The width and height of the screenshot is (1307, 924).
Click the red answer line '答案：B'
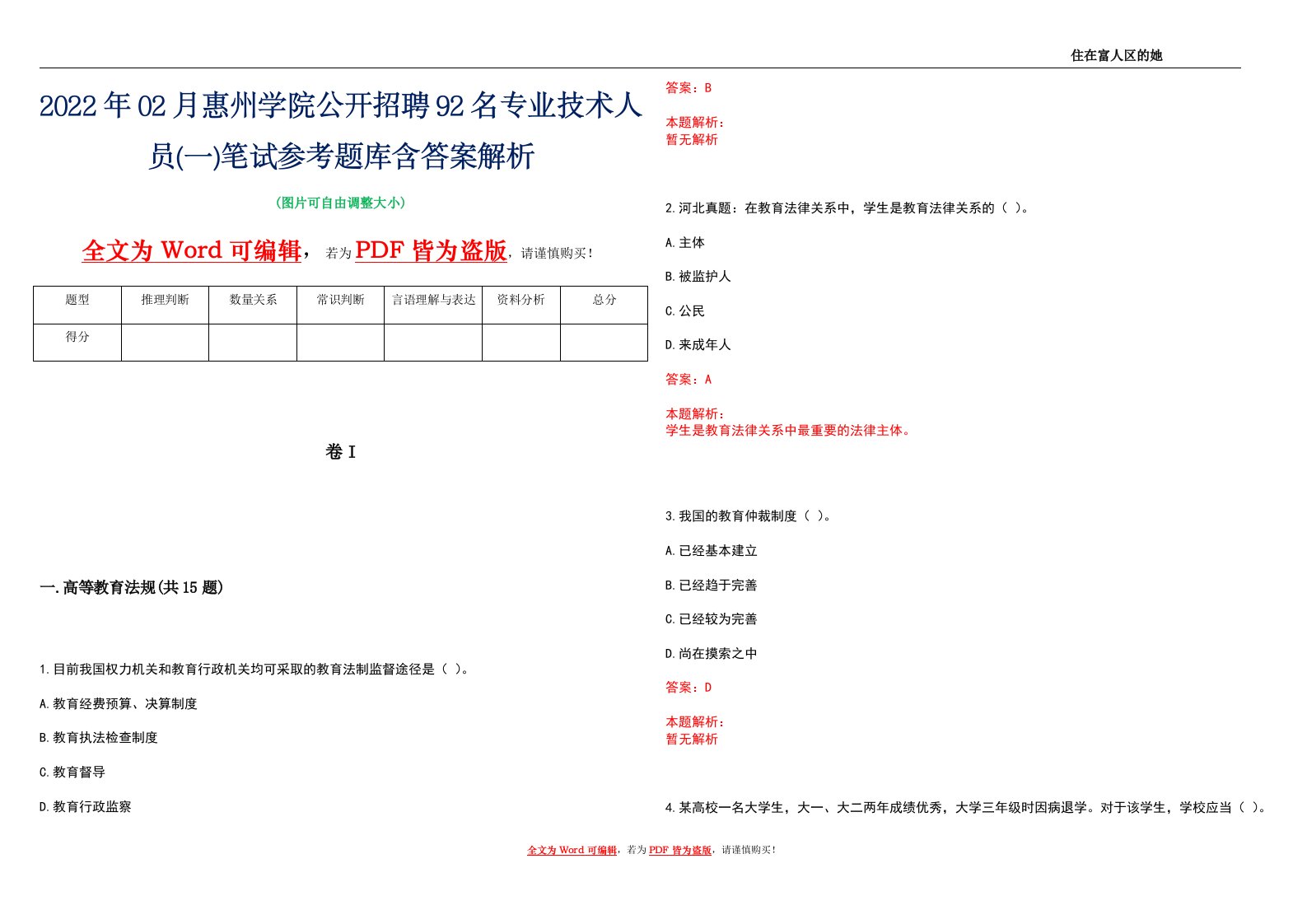tap(689, 88)
